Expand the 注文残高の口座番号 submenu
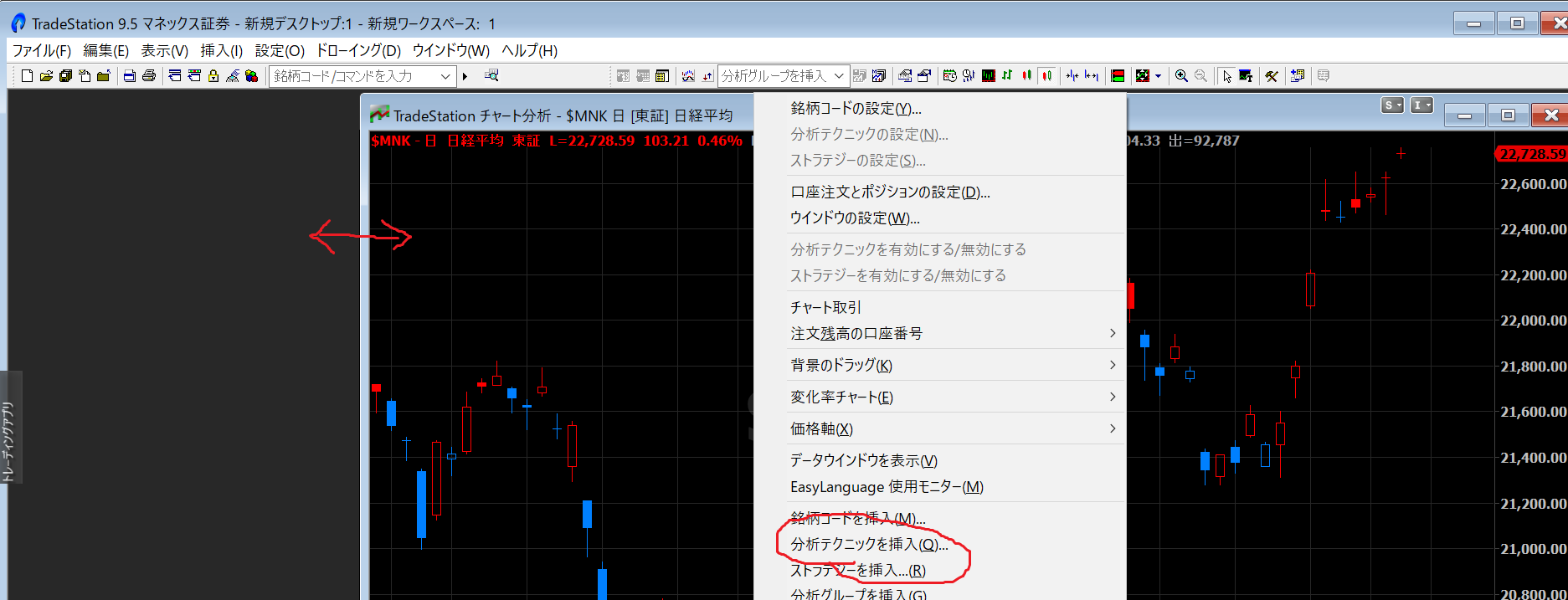The width and height of the screenshot is (1568, 600). (x=954, y=333)
